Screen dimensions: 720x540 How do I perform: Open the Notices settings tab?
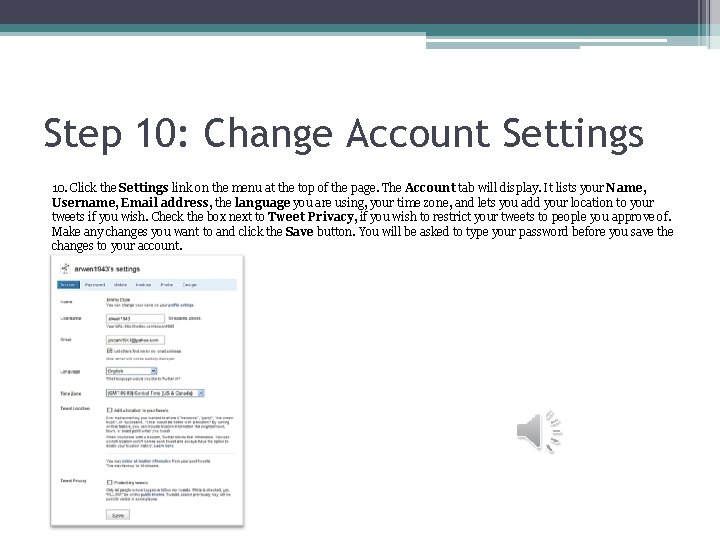(x=143, y=285)
